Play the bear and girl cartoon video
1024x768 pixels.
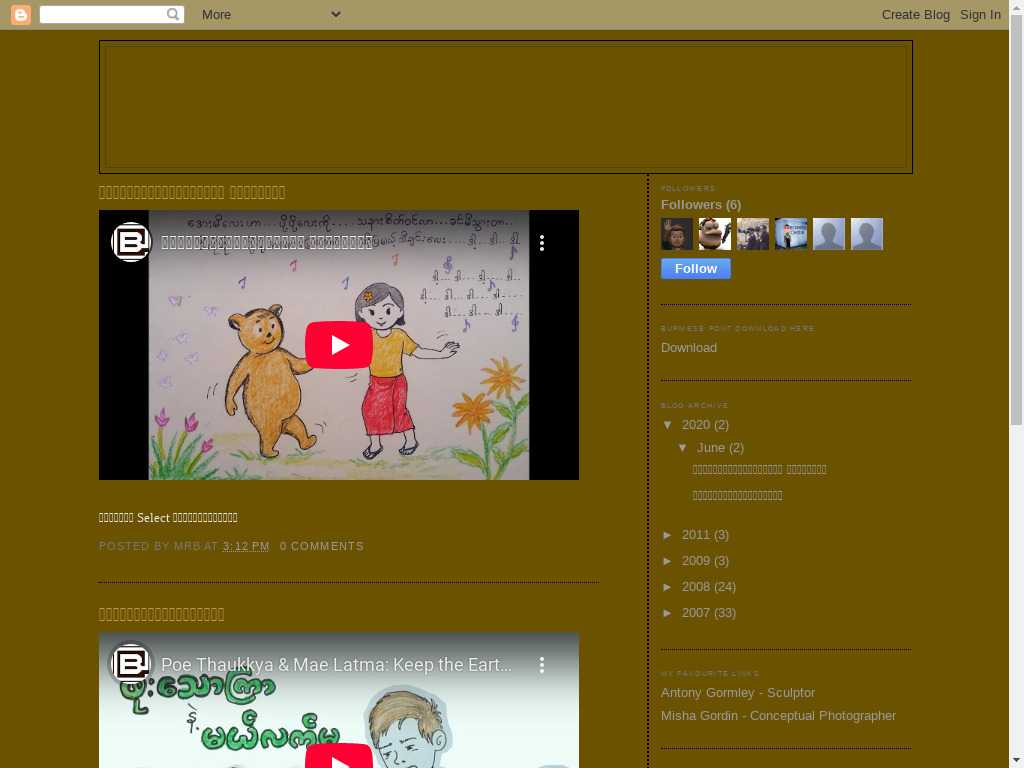point(338,345)
